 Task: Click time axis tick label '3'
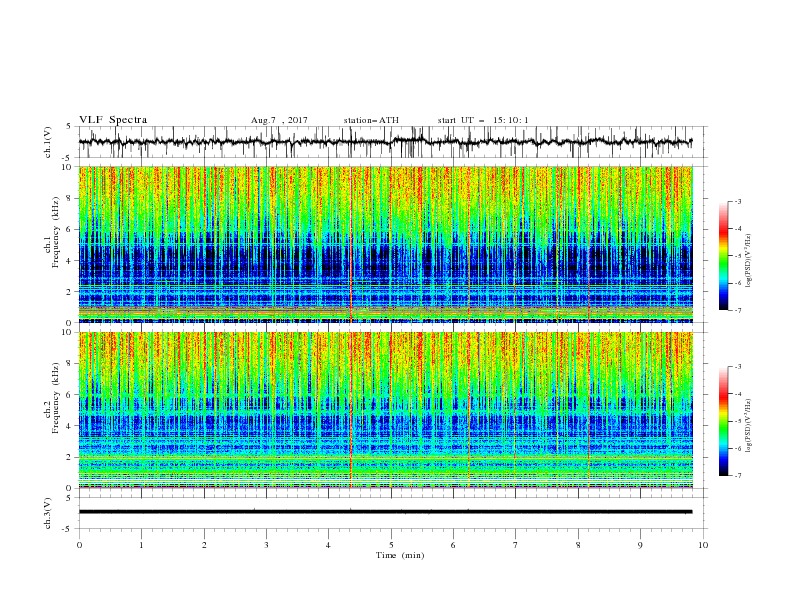266,545
